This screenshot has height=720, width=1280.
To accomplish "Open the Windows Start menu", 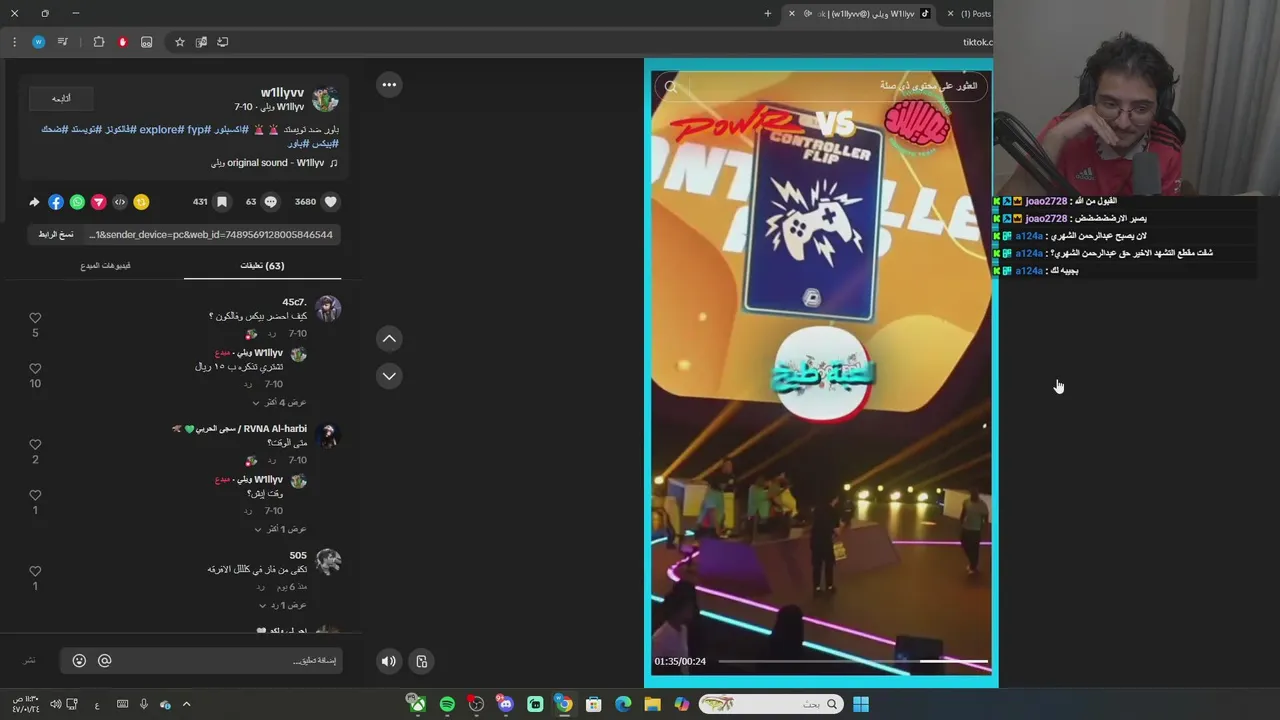I will point(860,704).
